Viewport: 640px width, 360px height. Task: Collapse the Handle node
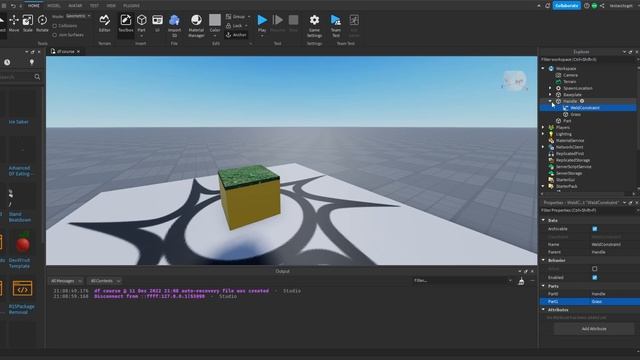(551, 101)
